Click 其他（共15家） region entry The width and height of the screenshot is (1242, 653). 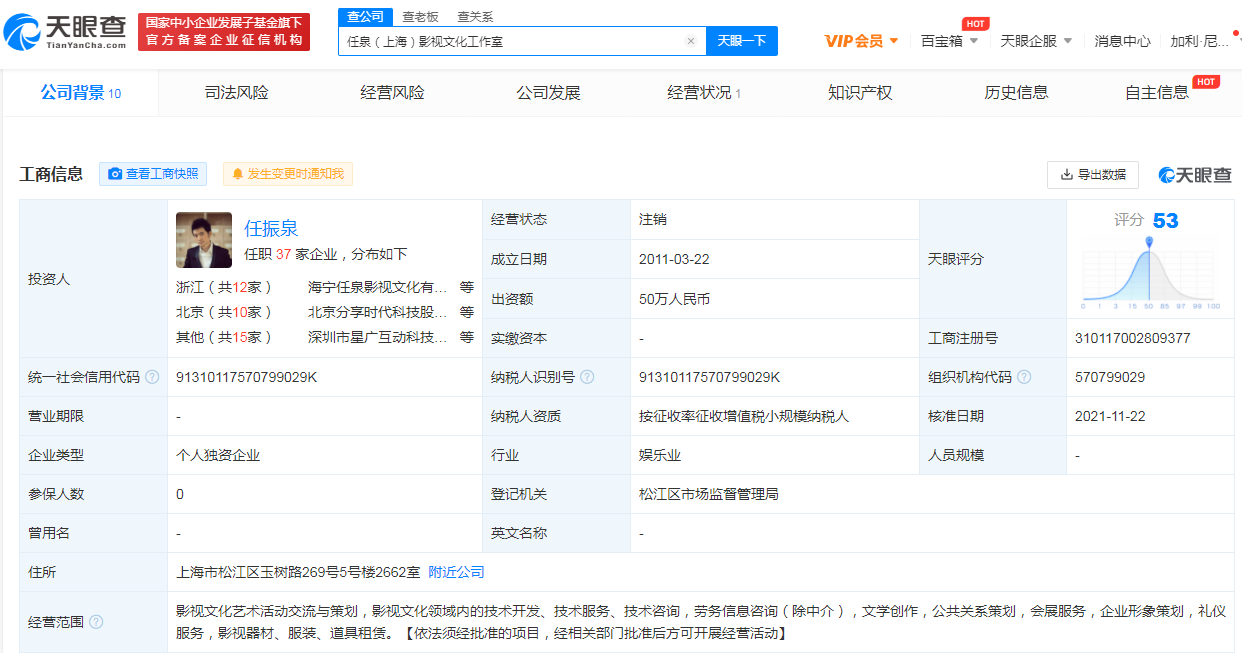[x=225, y=337]
